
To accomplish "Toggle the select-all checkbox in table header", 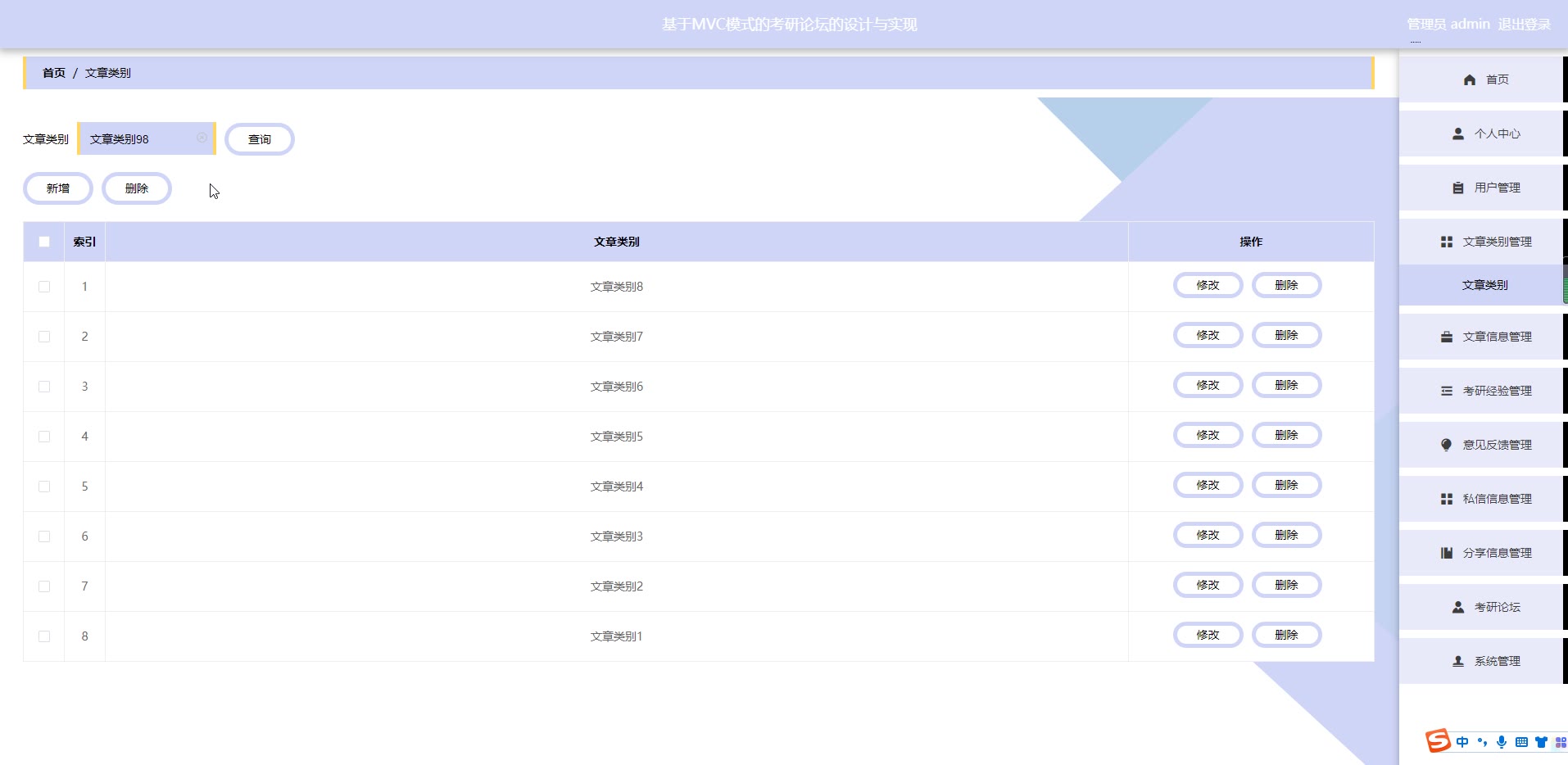I will coord(44,242).
